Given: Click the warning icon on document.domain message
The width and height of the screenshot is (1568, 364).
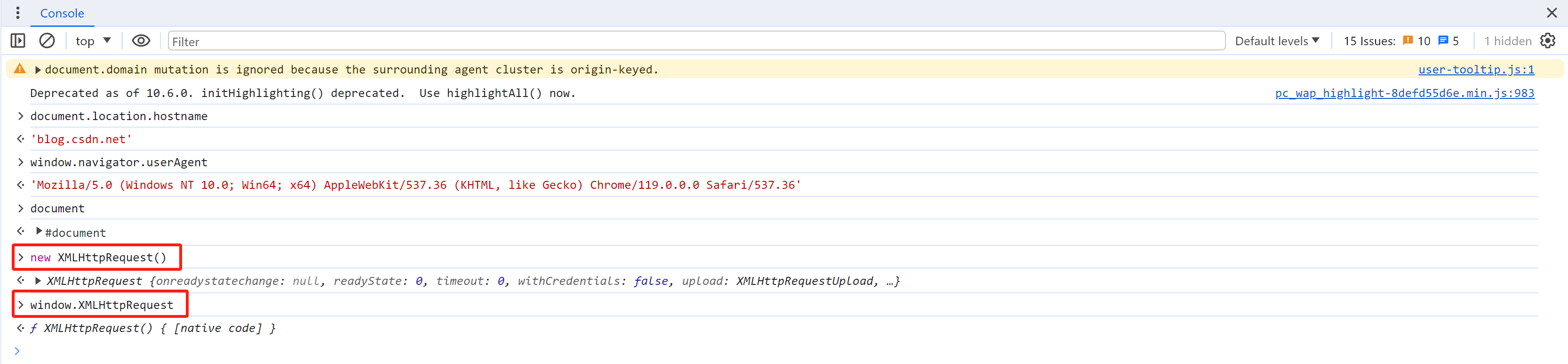Looking at the screenshot, I should tap(20, 69).
